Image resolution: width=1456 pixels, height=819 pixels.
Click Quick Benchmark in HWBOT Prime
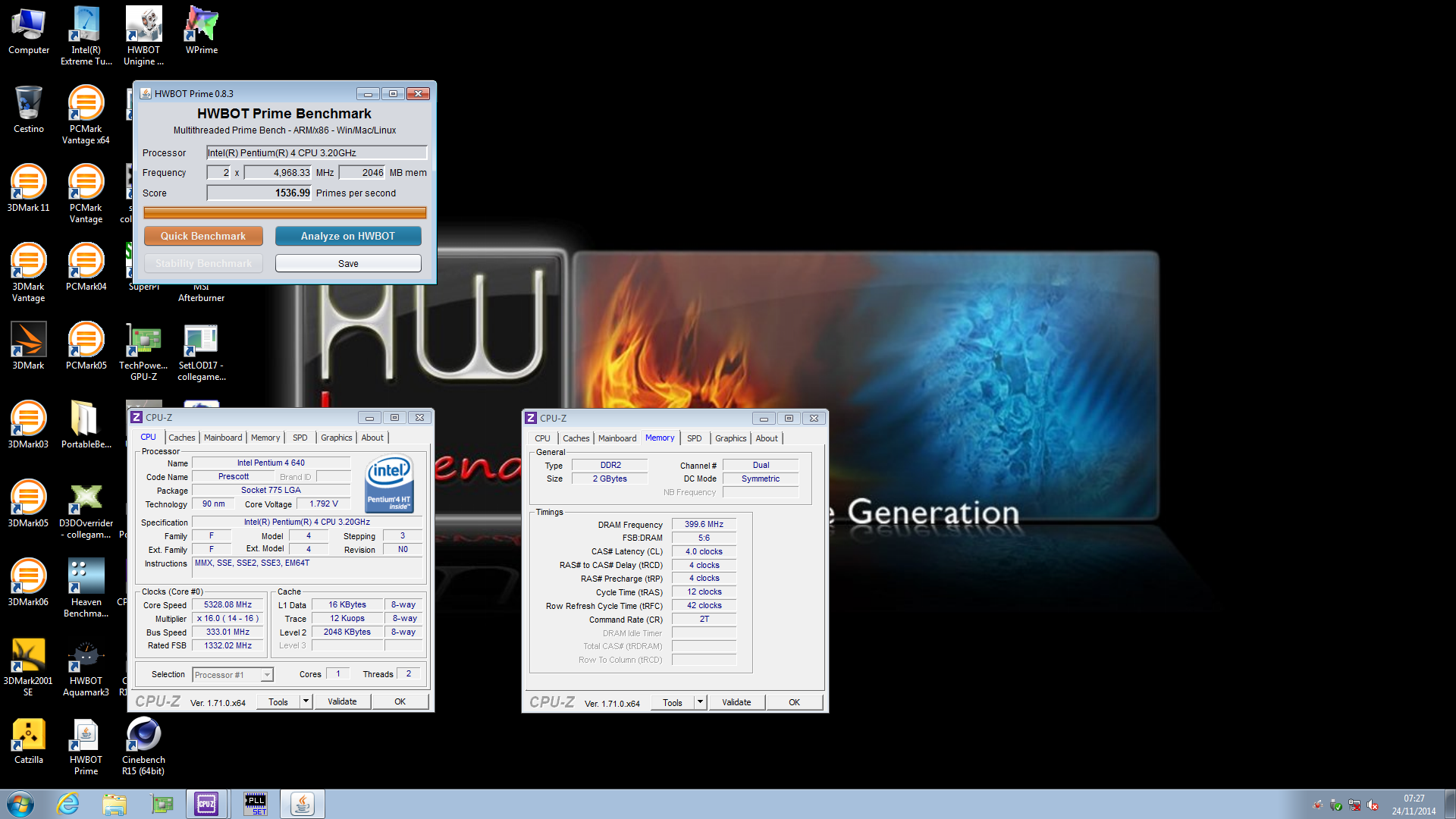203,236
